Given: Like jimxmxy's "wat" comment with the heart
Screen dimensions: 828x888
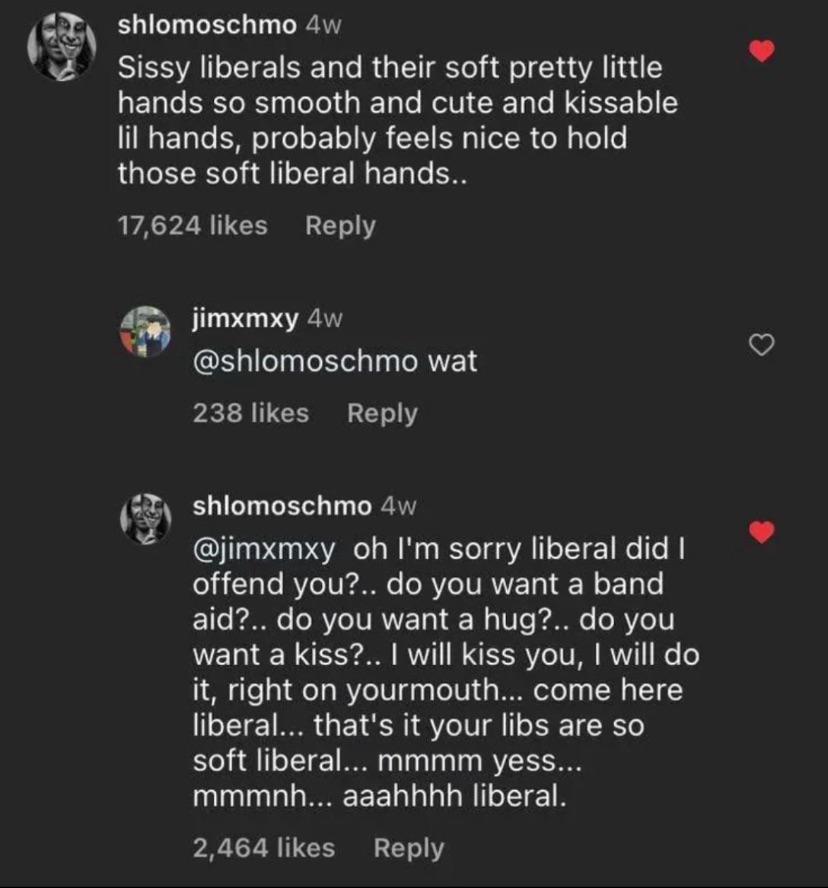Looking at the screenshot, I should [x=763, y=345].
